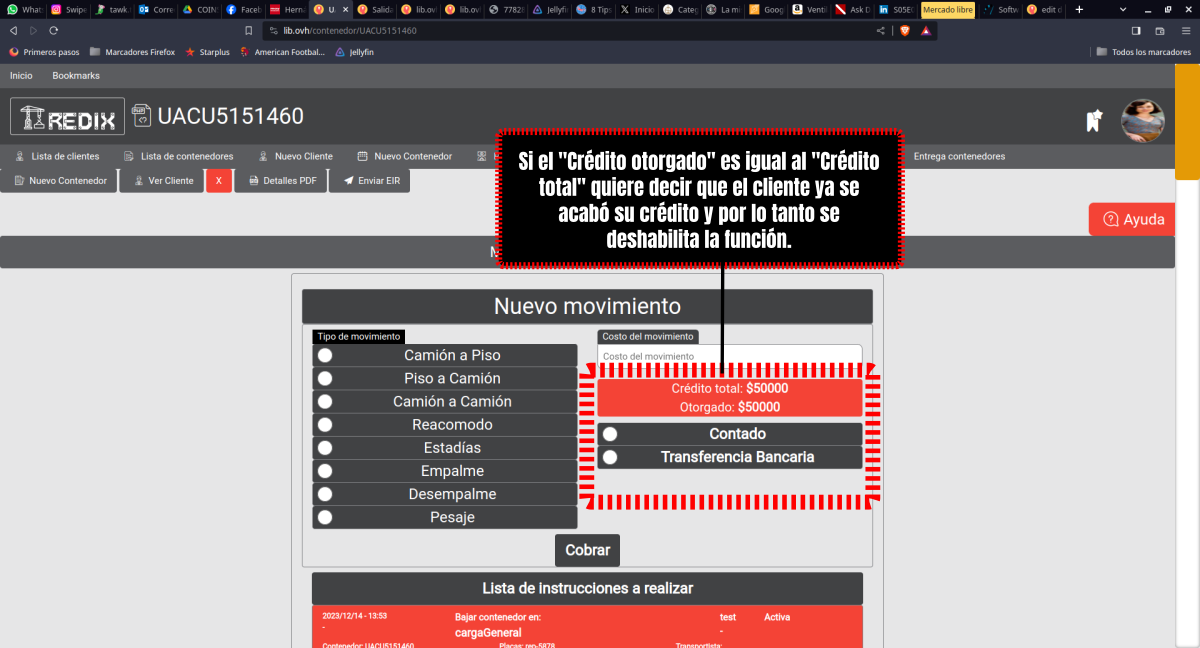Image resolution: width=1200 pixels, height=648 pixels.
Task: Click the Ver Cliente button
Action: tap(161, 181)
